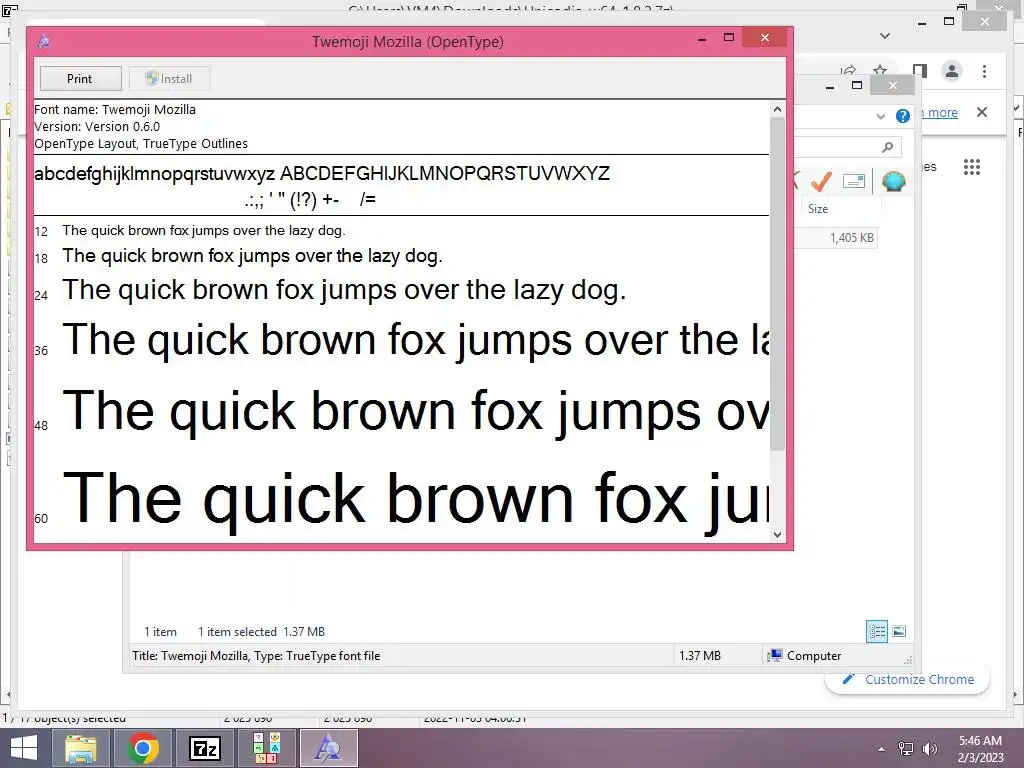This screenshot has height=768, width=1024.
Task: Click the '1 item' count in status bar
Action: [161, 632]
